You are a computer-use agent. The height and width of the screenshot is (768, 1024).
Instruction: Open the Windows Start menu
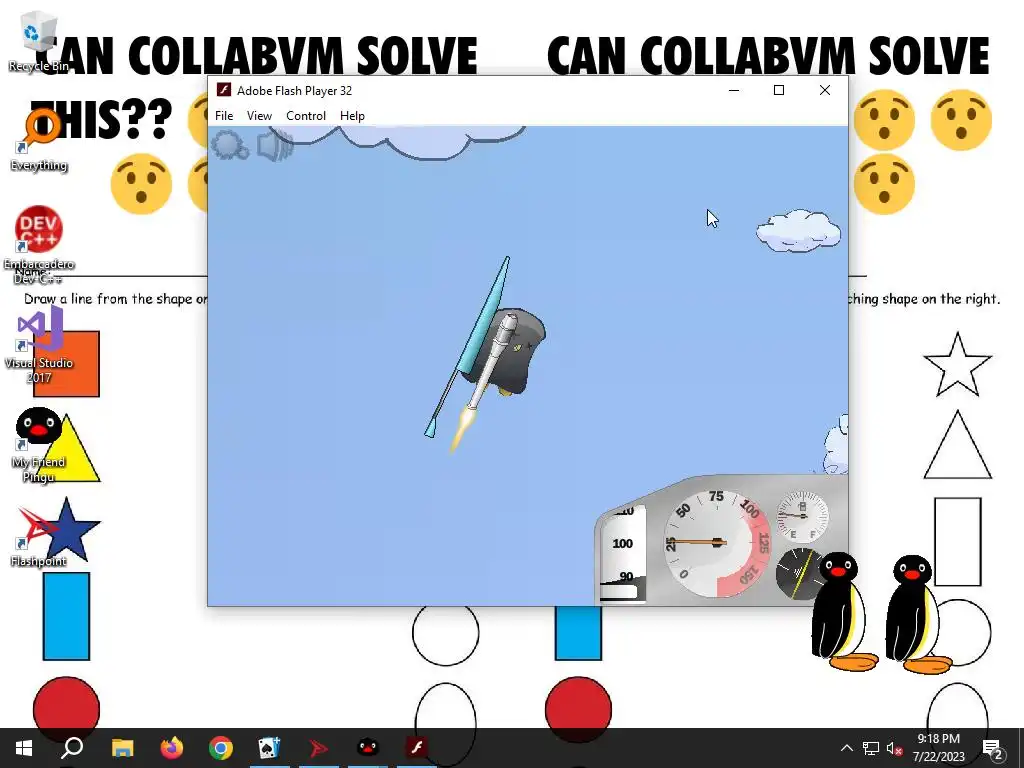click(24, 748)
